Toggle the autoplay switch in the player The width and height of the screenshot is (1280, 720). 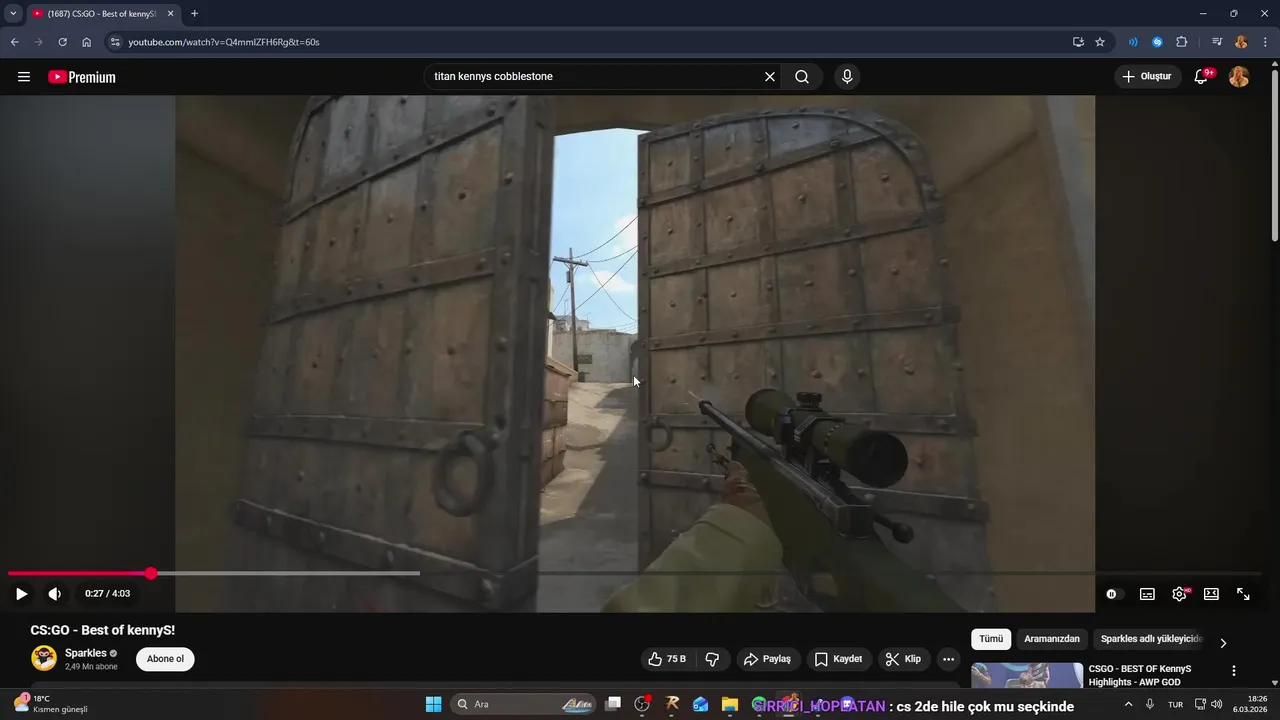1113,594
